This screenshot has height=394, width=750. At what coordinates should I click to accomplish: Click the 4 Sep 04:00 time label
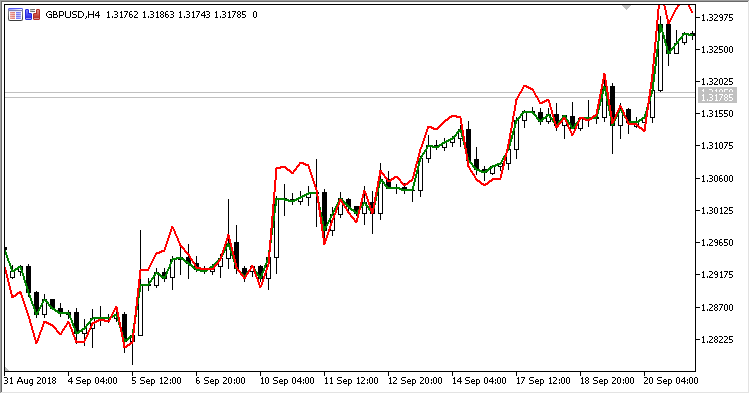[x=93, y=381]
